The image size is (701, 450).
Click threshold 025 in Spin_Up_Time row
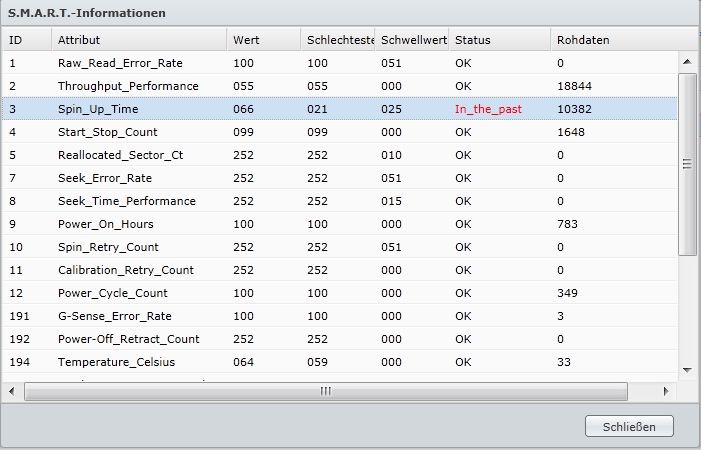(391, 109)
